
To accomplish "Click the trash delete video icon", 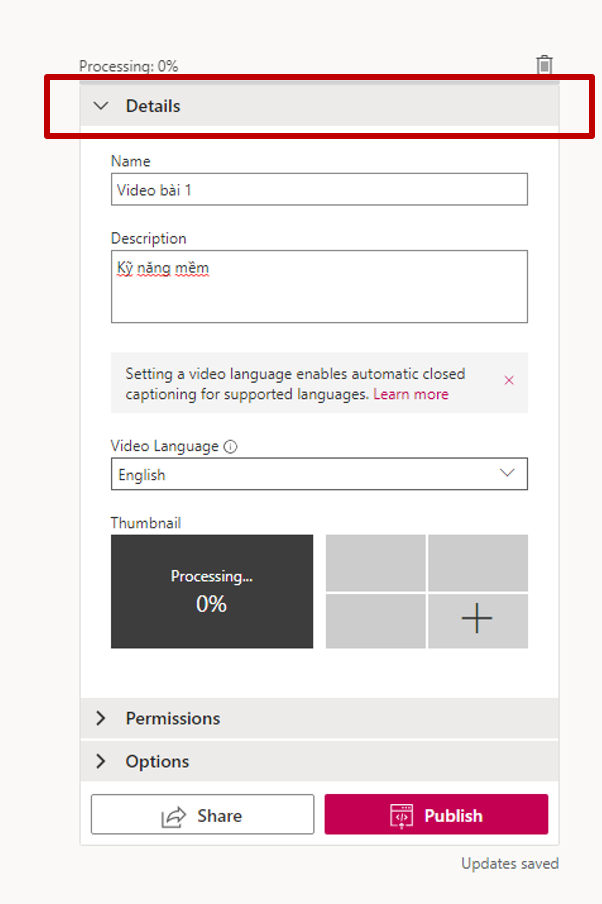I will point(544,65).
